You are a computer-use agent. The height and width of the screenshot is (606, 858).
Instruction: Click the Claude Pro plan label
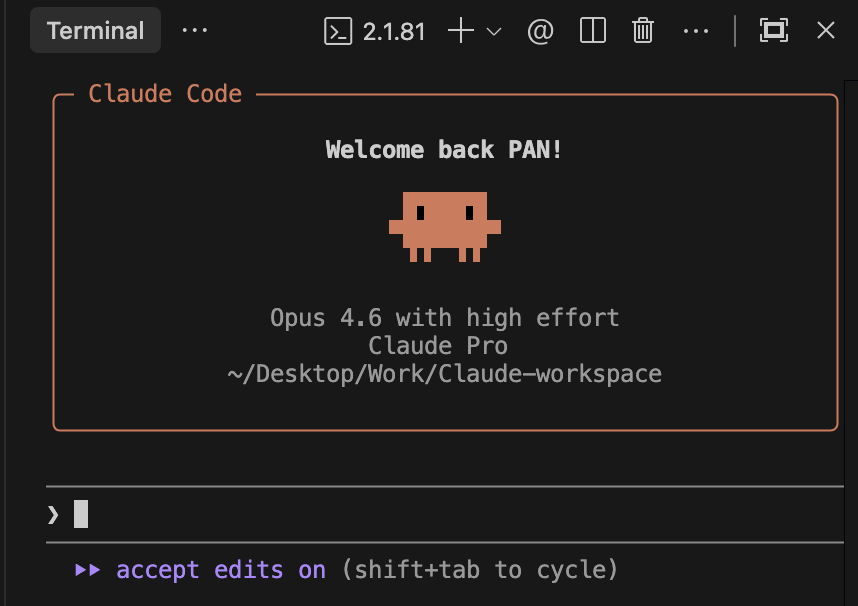(x=438, y=346)
